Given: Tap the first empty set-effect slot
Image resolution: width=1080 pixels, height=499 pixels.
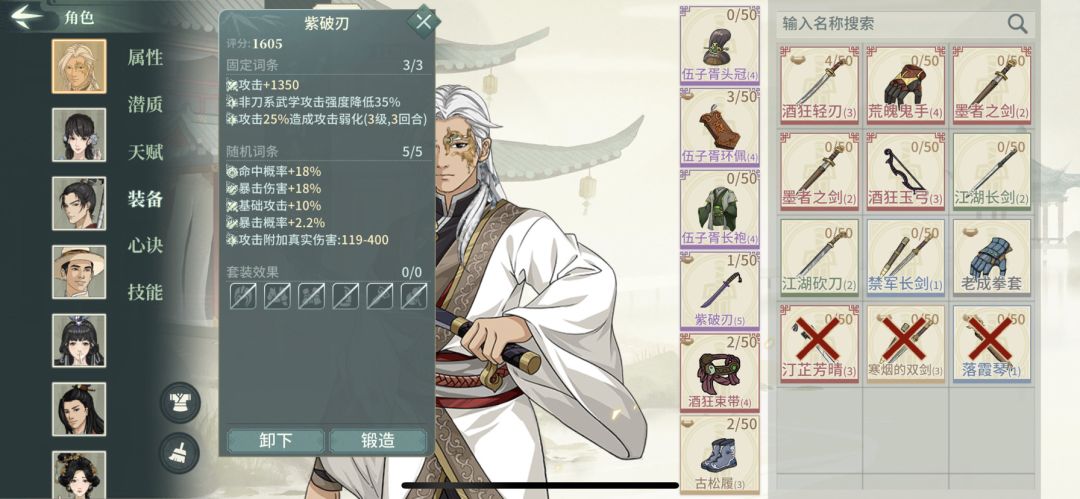Looking at the screenshot, I should pos(242,296).
